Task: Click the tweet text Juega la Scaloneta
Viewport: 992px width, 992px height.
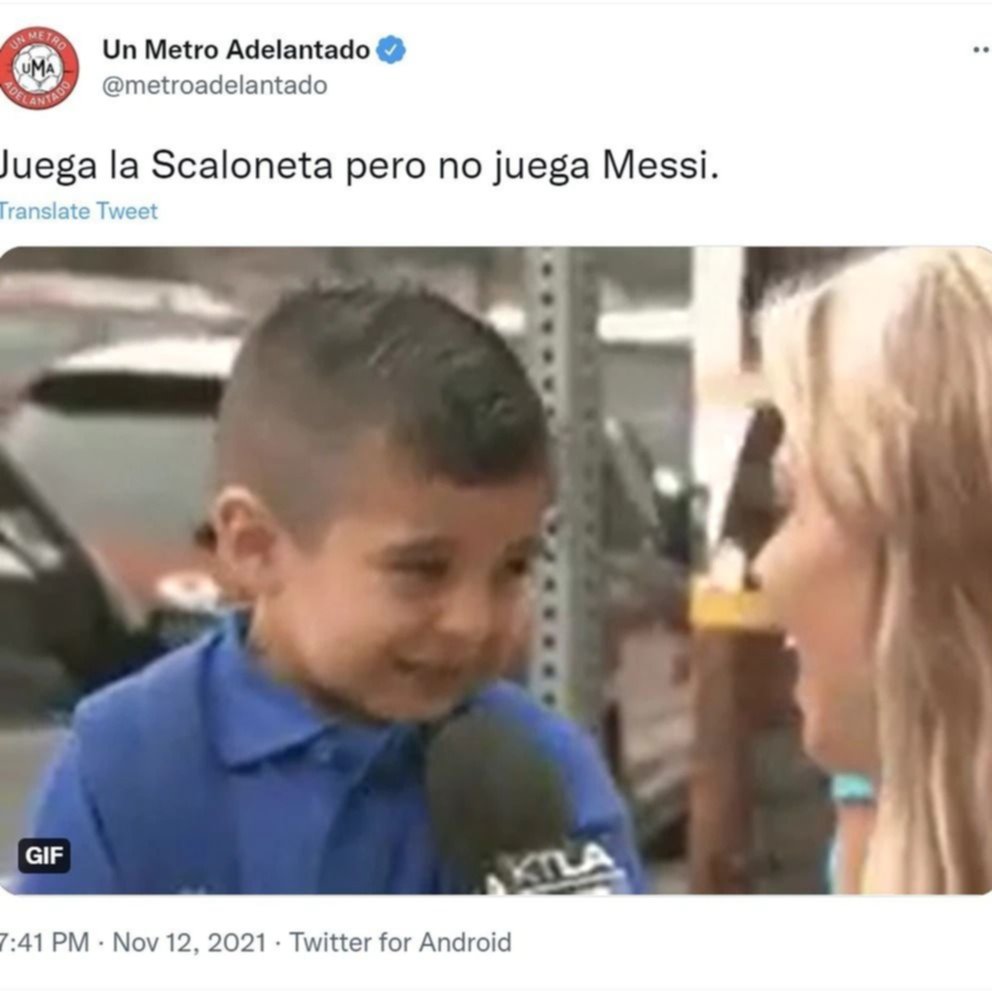Action: pos(166,166)
